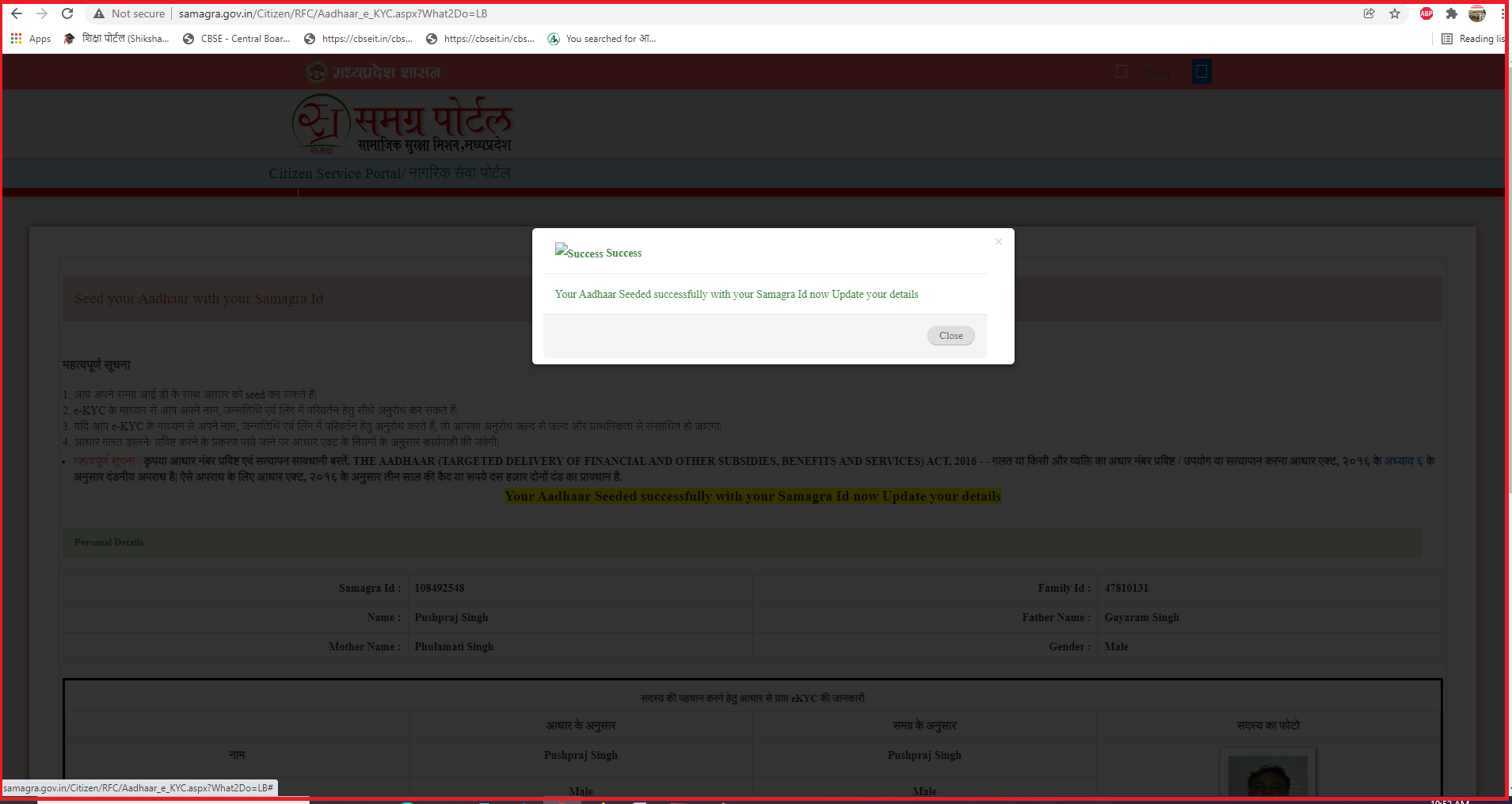Open the Reading list panel
The width and height of the screenshot is (1512, 804).
(x=1473, y=39)
